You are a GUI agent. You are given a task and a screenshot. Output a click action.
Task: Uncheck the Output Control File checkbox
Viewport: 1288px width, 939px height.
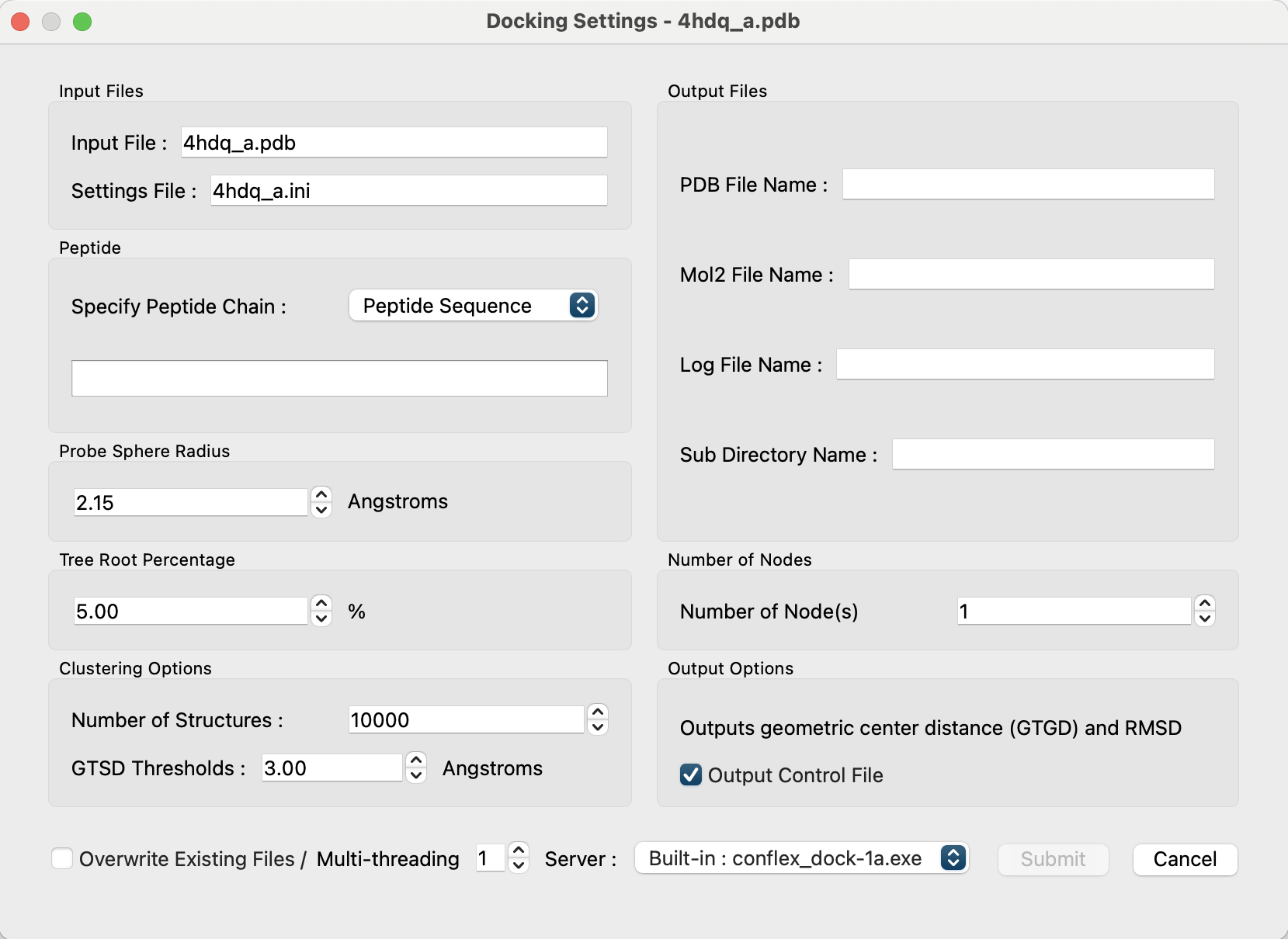tap(690, 774)
